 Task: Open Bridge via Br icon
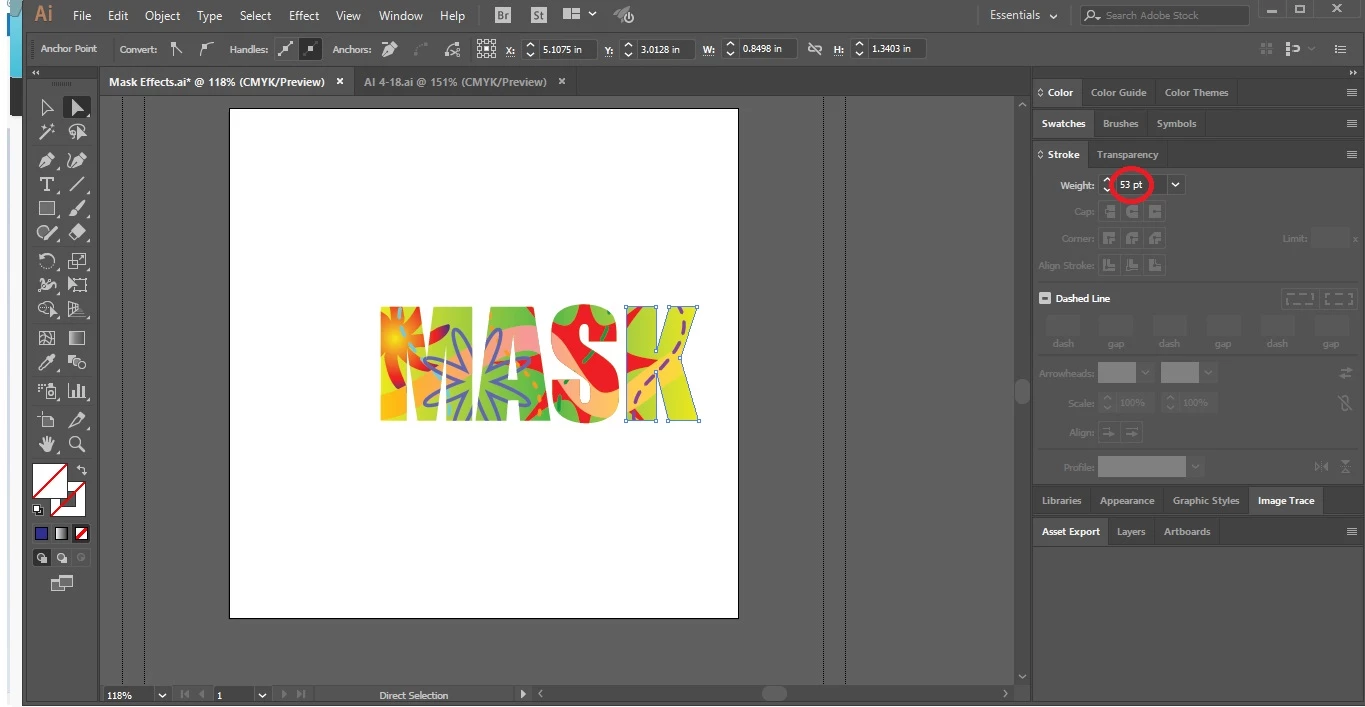tap(504, 15)
